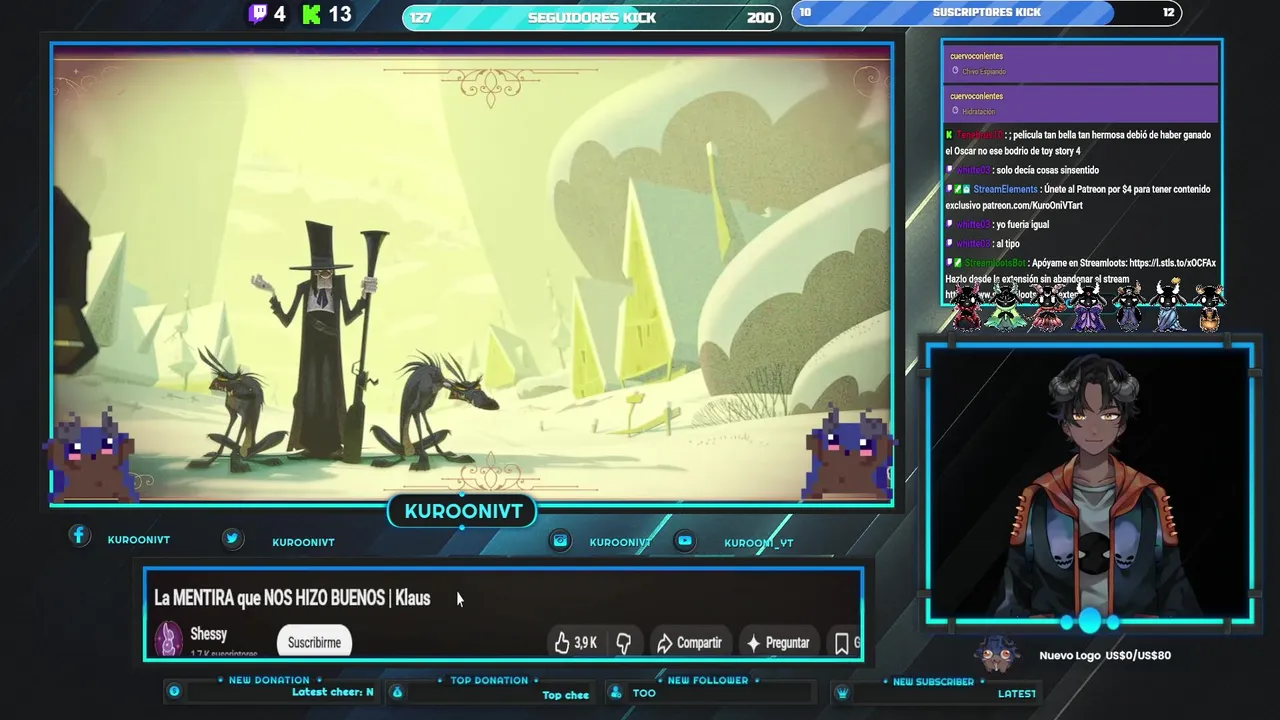This screenshot has width=1280, height=720.
Task: Click the 'al tipo' chat message
Action: click(1008, 244)
